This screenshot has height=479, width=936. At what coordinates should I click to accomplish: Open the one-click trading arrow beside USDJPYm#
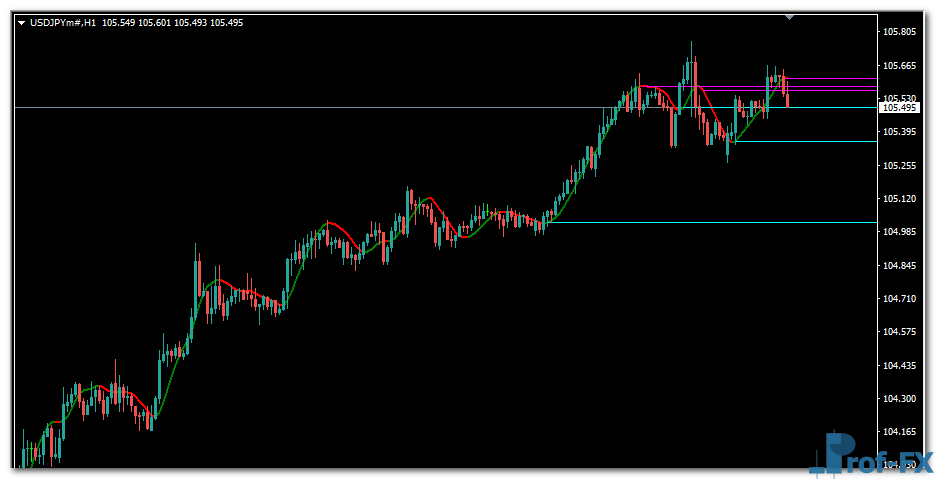(x=22, y=22)
